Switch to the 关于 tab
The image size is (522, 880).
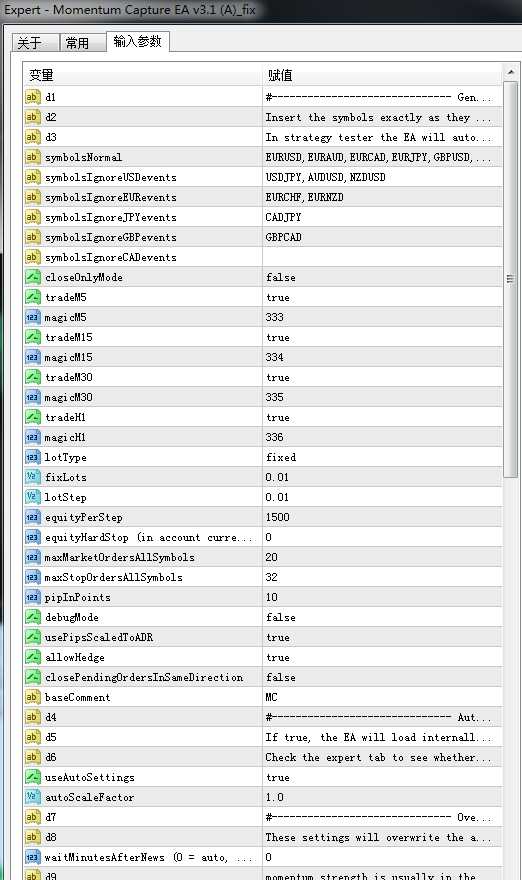coord(35,43)
